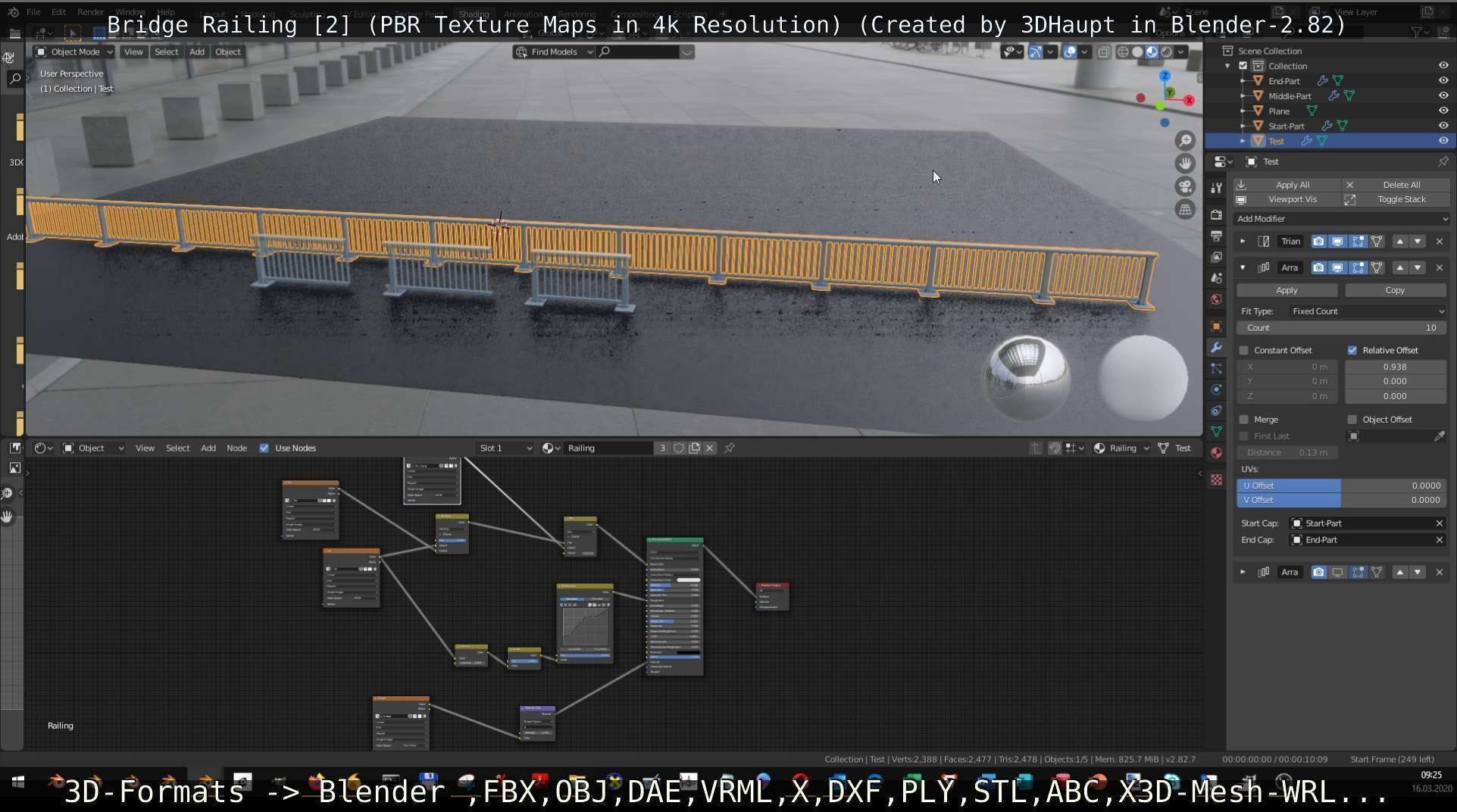
Task: Click the Delete All modifiers button
Action: pyautogui.click(x=1396, y=185)
